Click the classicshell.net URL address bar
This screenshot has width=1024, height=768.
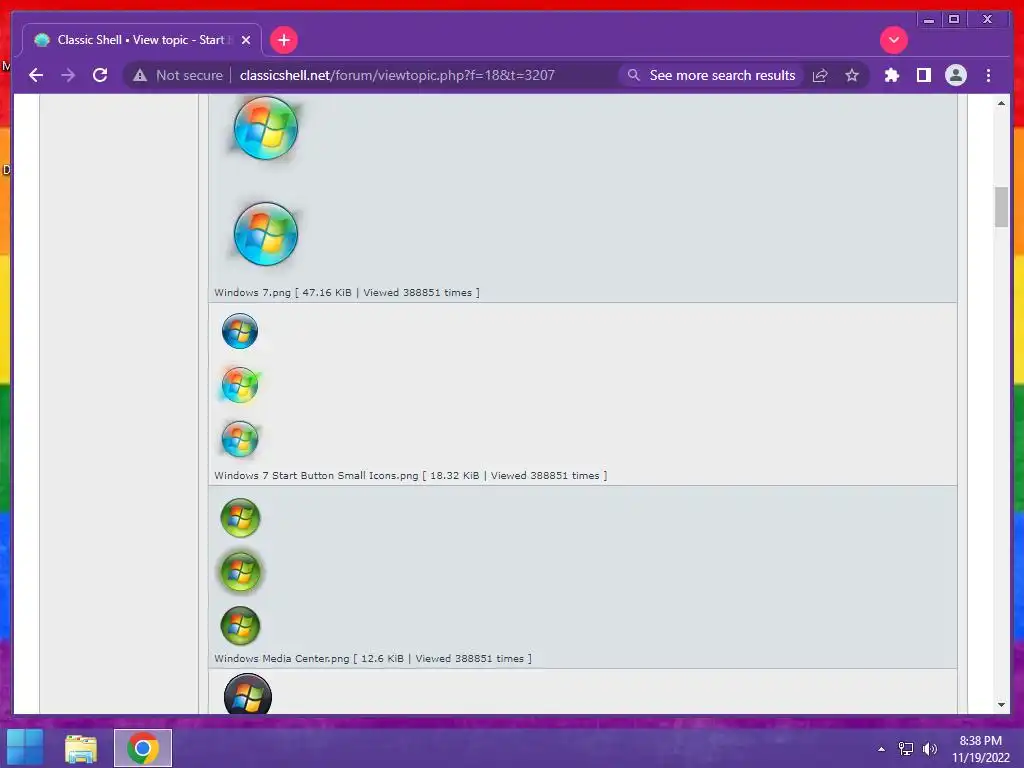(397, 75)
